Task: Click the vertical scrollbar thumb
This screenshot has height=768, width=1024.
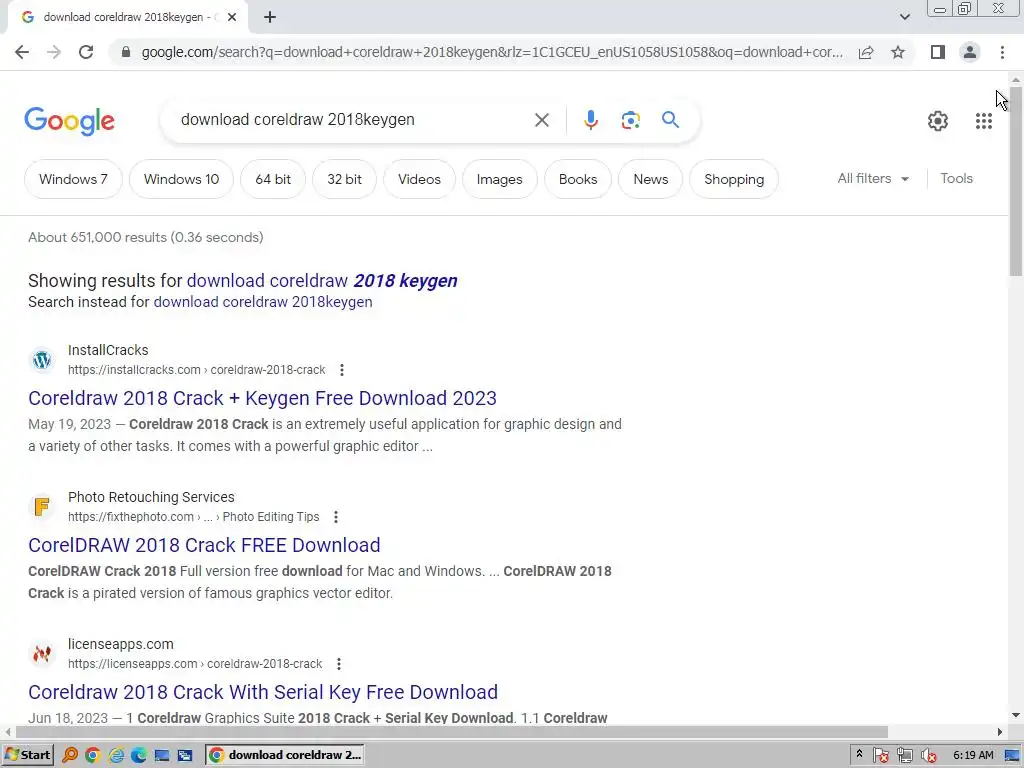Action: (x=1016, y=182)
